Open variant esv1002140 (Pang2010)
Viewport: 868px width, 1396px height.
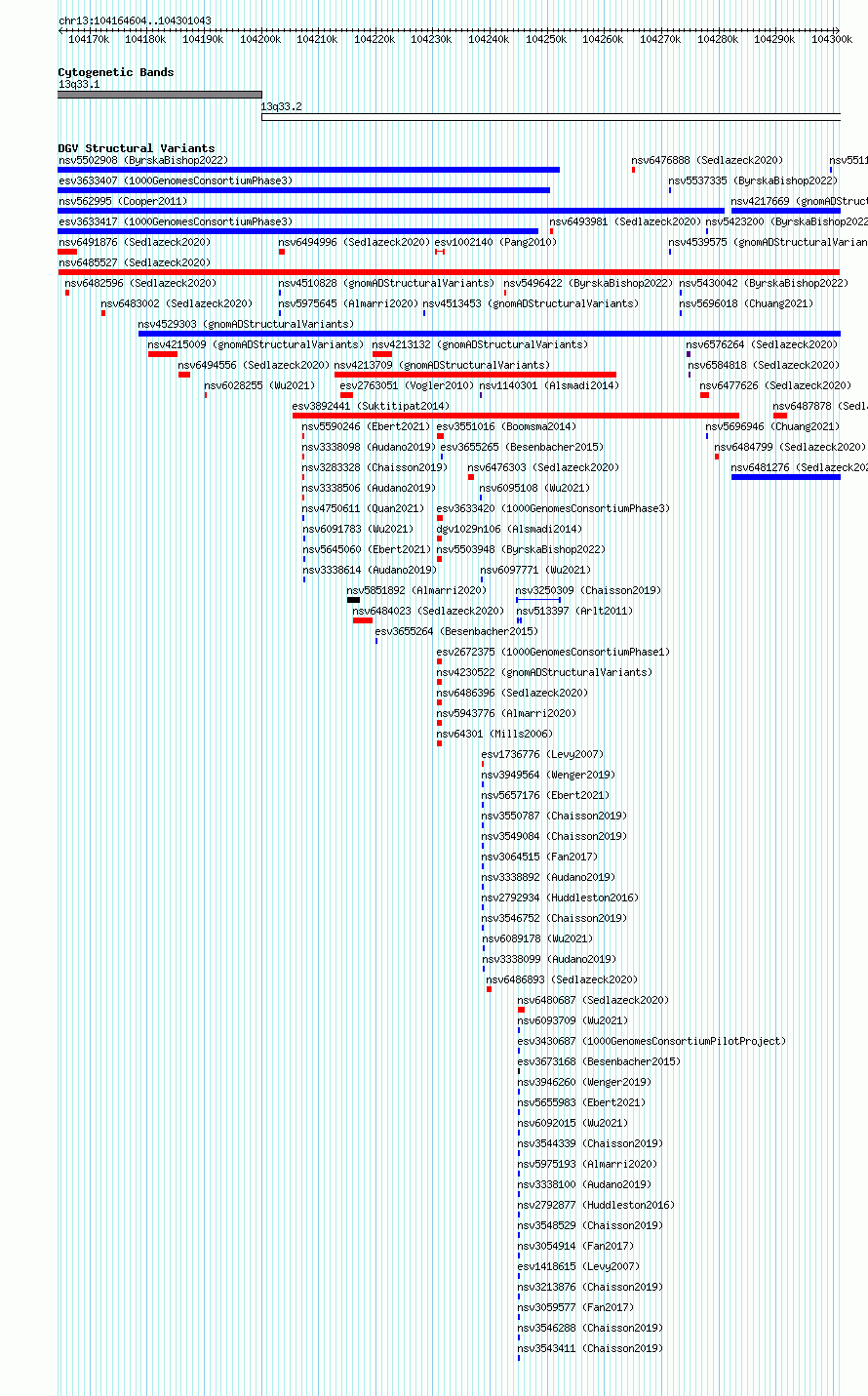(440, 252)
